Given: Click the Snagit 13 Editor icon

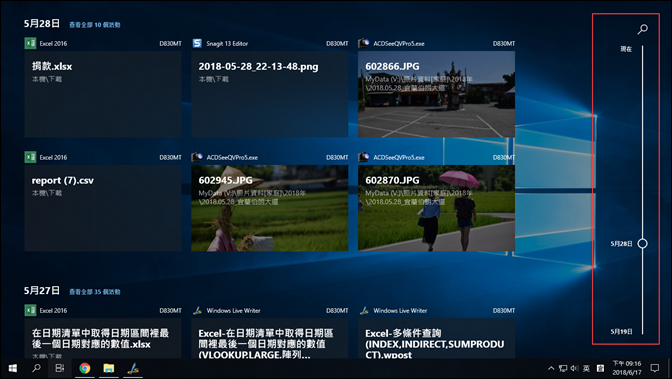Looking at the screenshot, I should click(x=197, y=43).
